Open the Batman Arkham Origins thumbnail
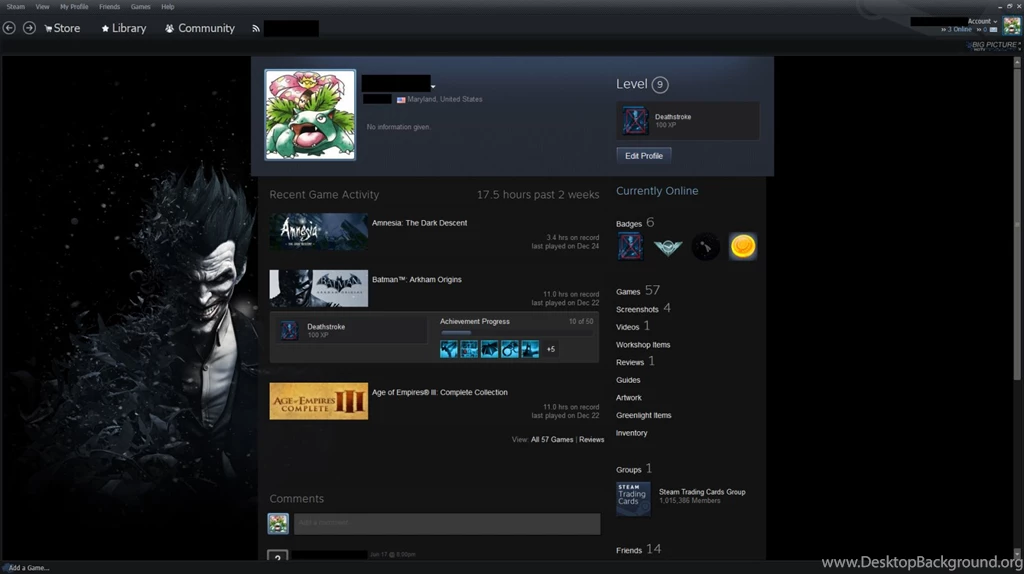 click(319, 289)
